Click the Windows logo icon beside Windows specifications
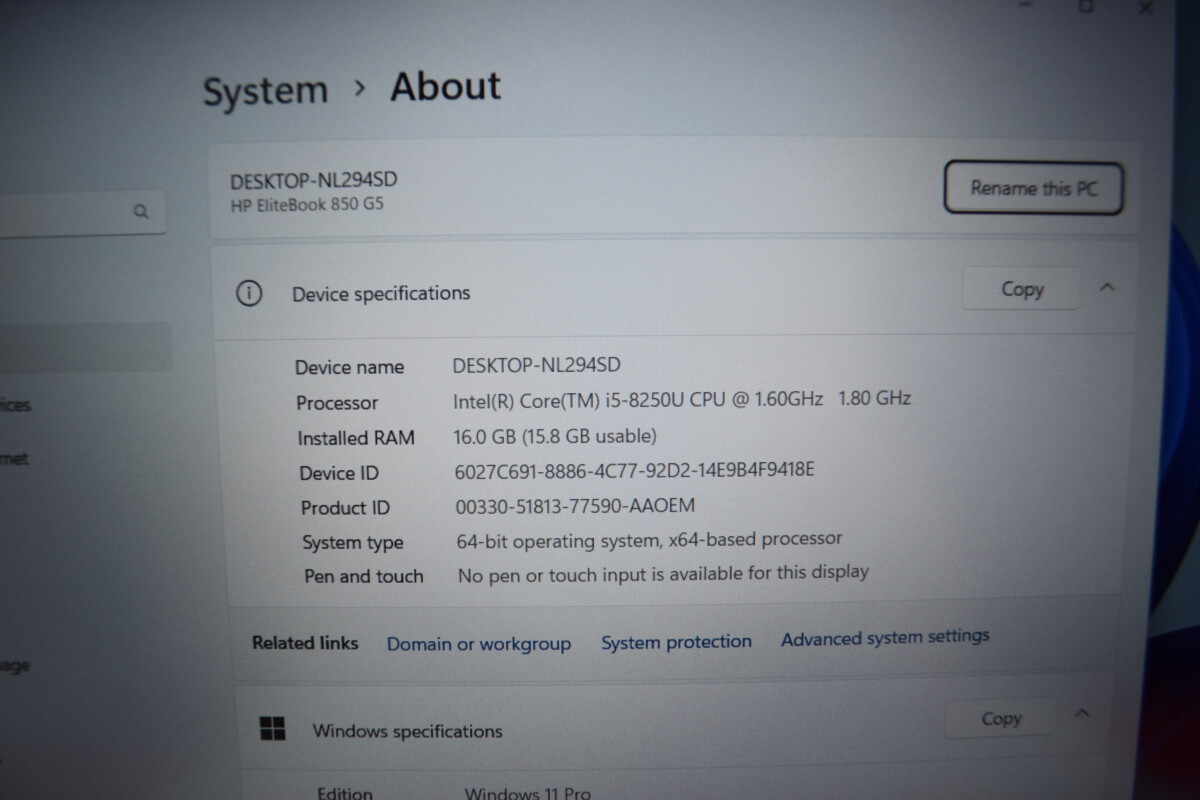The image size is (1200, 800). pyautogui.click(x=272, y=729)
